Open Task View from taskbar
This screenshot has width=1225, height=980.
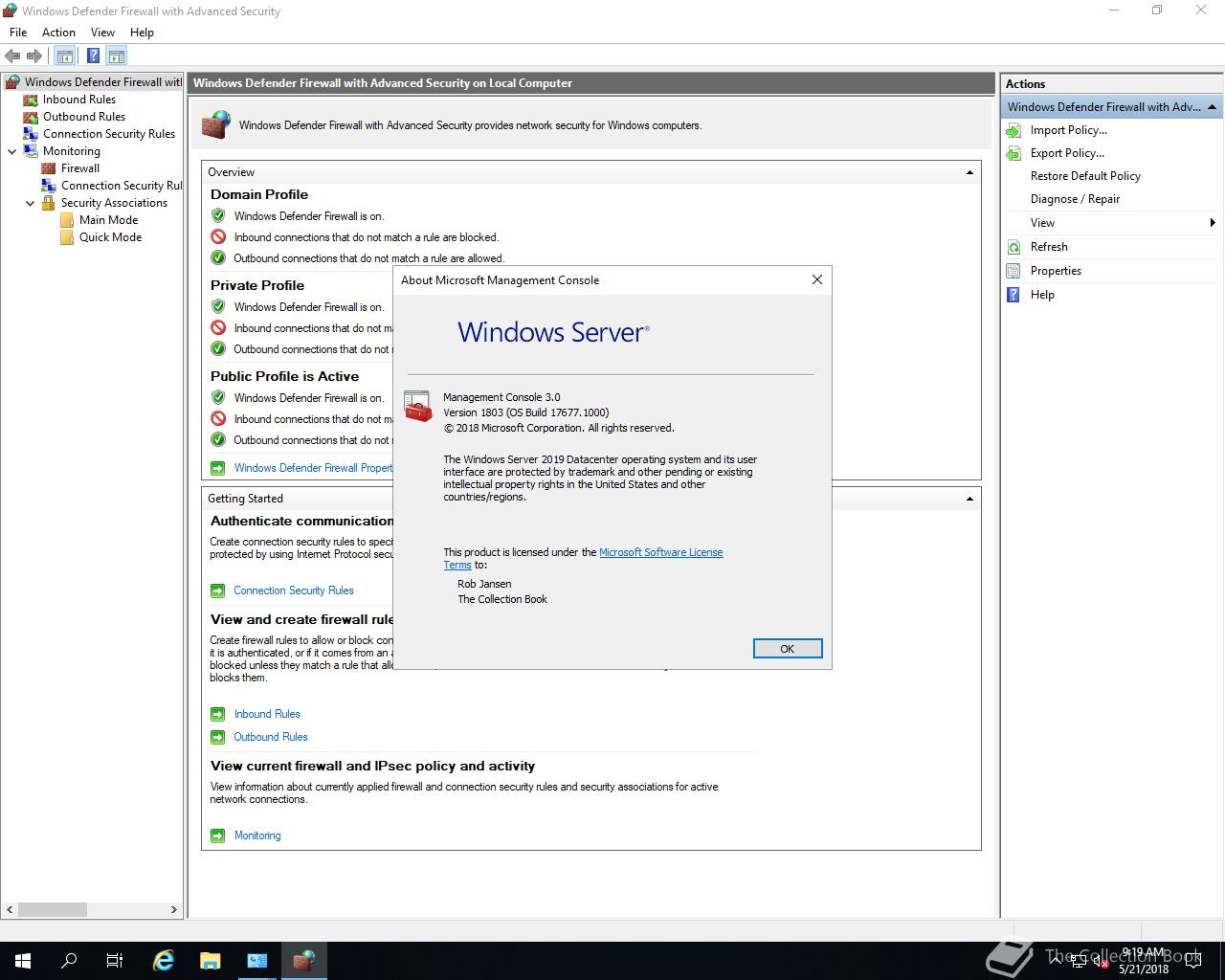point(115,961)
